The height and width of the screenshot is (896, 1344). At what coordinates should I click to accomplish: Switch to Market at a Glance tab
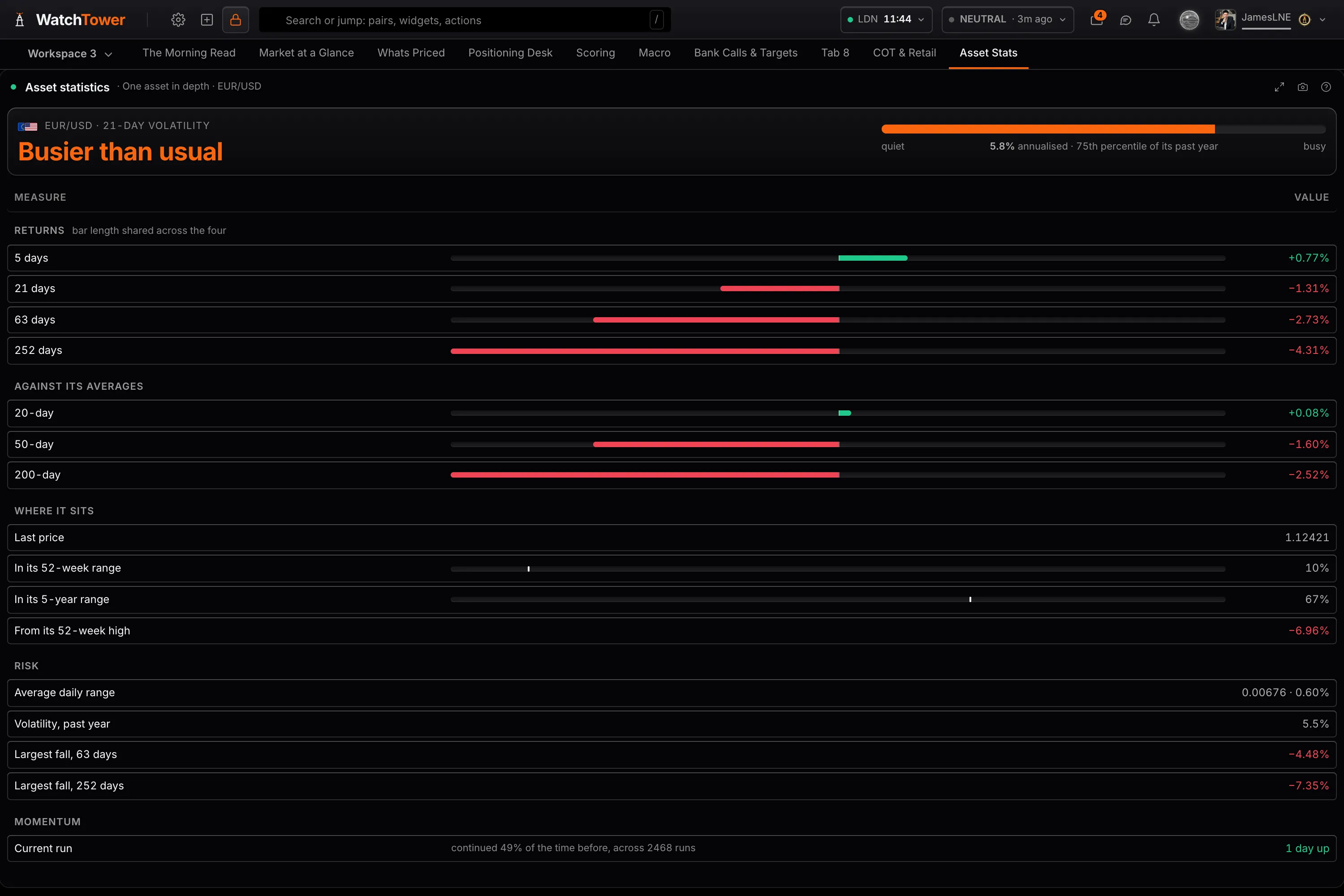click(x=306, y=53)
